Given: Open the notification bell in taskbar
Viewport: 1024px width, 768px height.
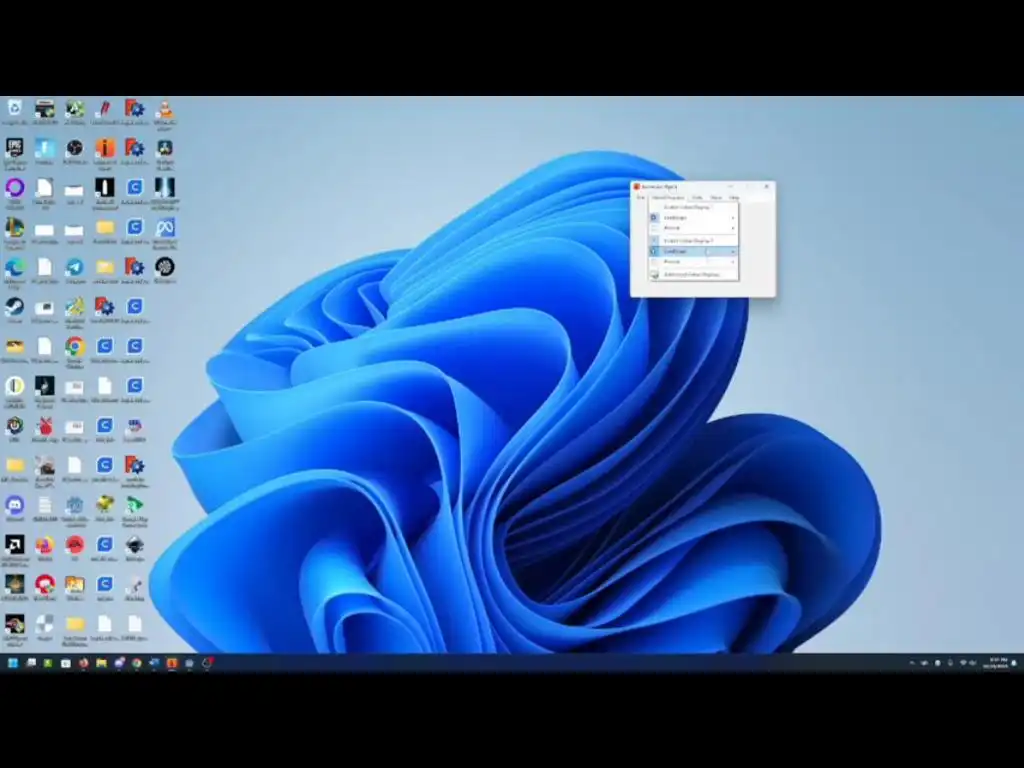Looking at the screenshot, I should coord(1014,663).
